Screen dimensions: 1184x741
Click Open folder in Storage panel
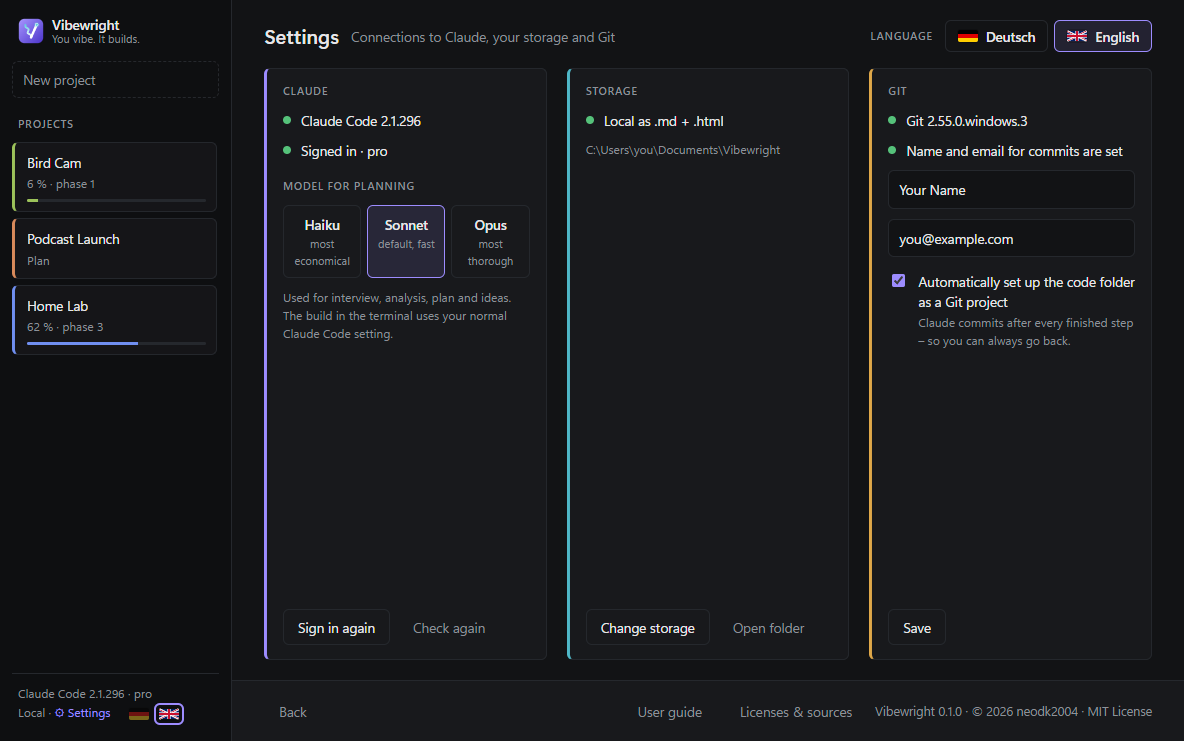(768, 628)
